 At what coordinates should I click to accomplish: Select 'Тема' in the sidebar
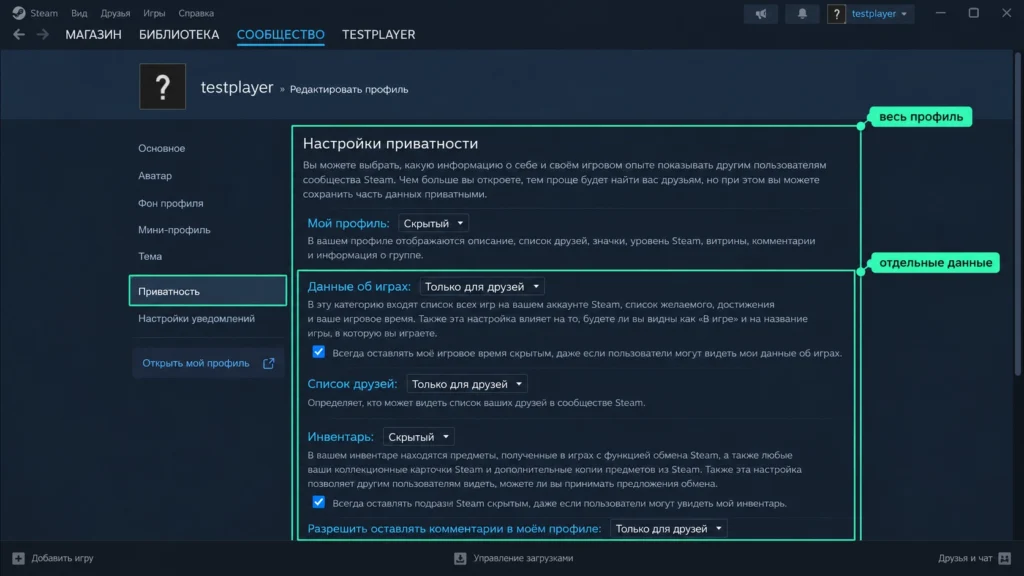[150, 256]
